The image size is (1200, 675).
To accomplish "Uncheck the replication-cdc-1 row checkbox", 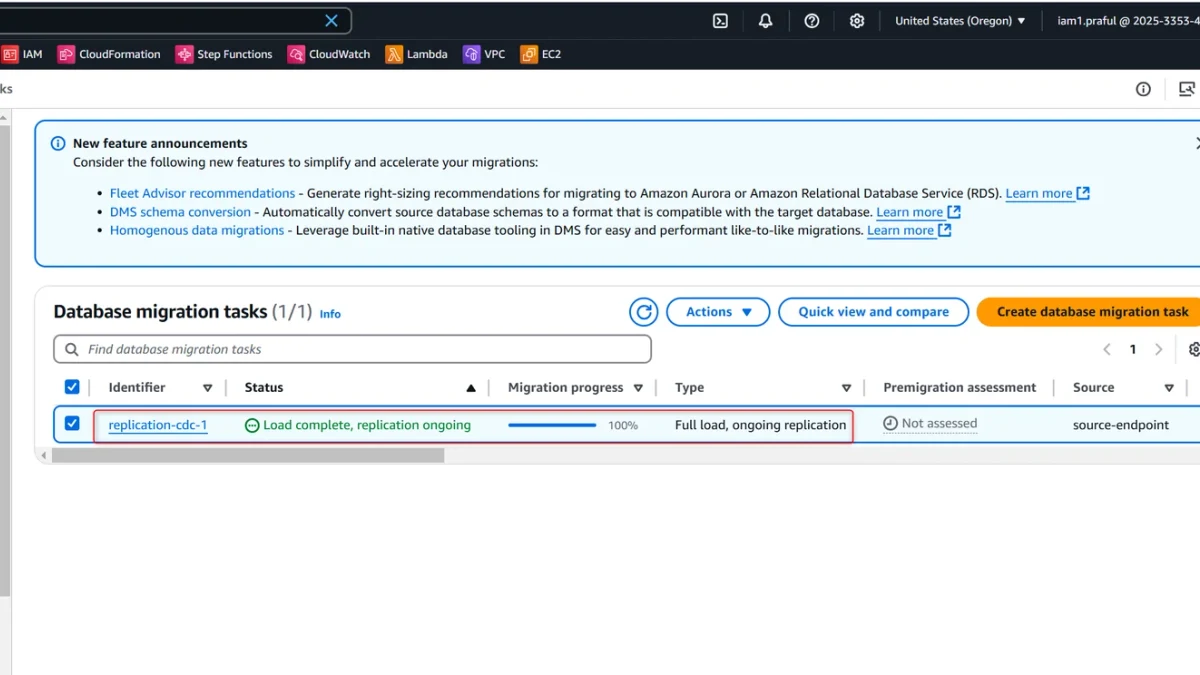I will [72, 424].
